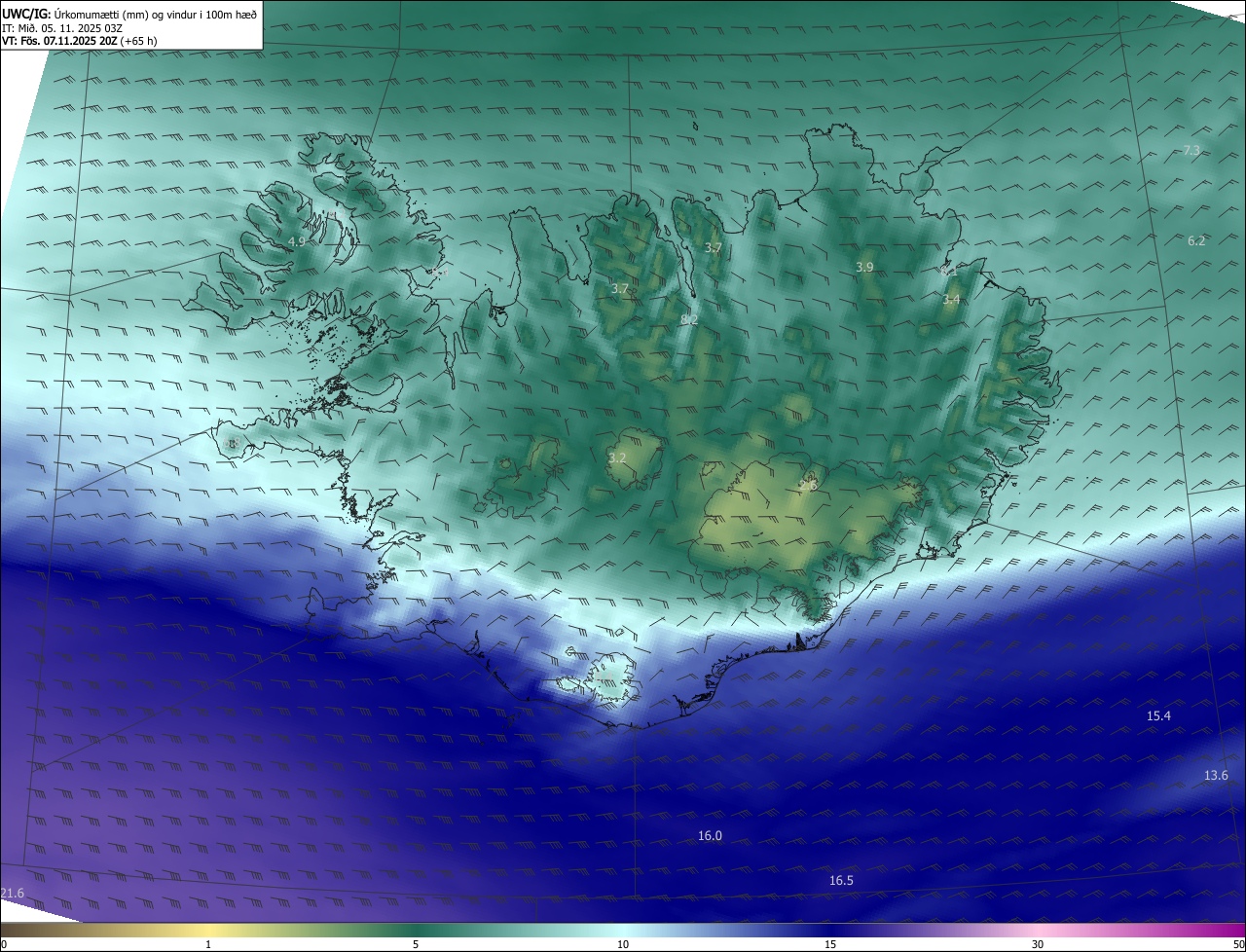Screen dimensions: 1246x952
Task: Click the 16.5 value label over the sea
Action: (841, 880)
